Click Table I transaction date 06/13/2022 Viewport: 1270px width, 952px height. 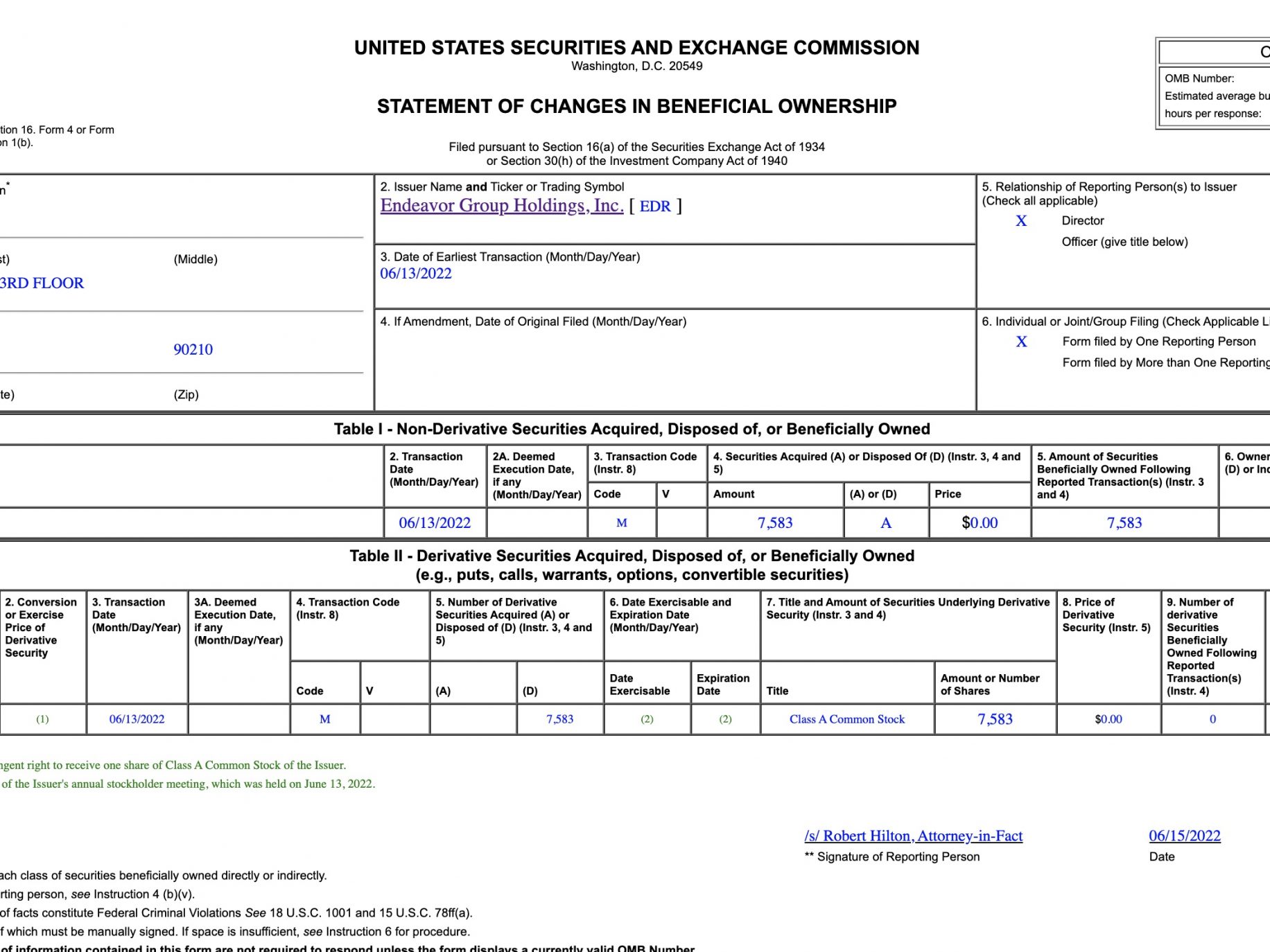(435, 523)
